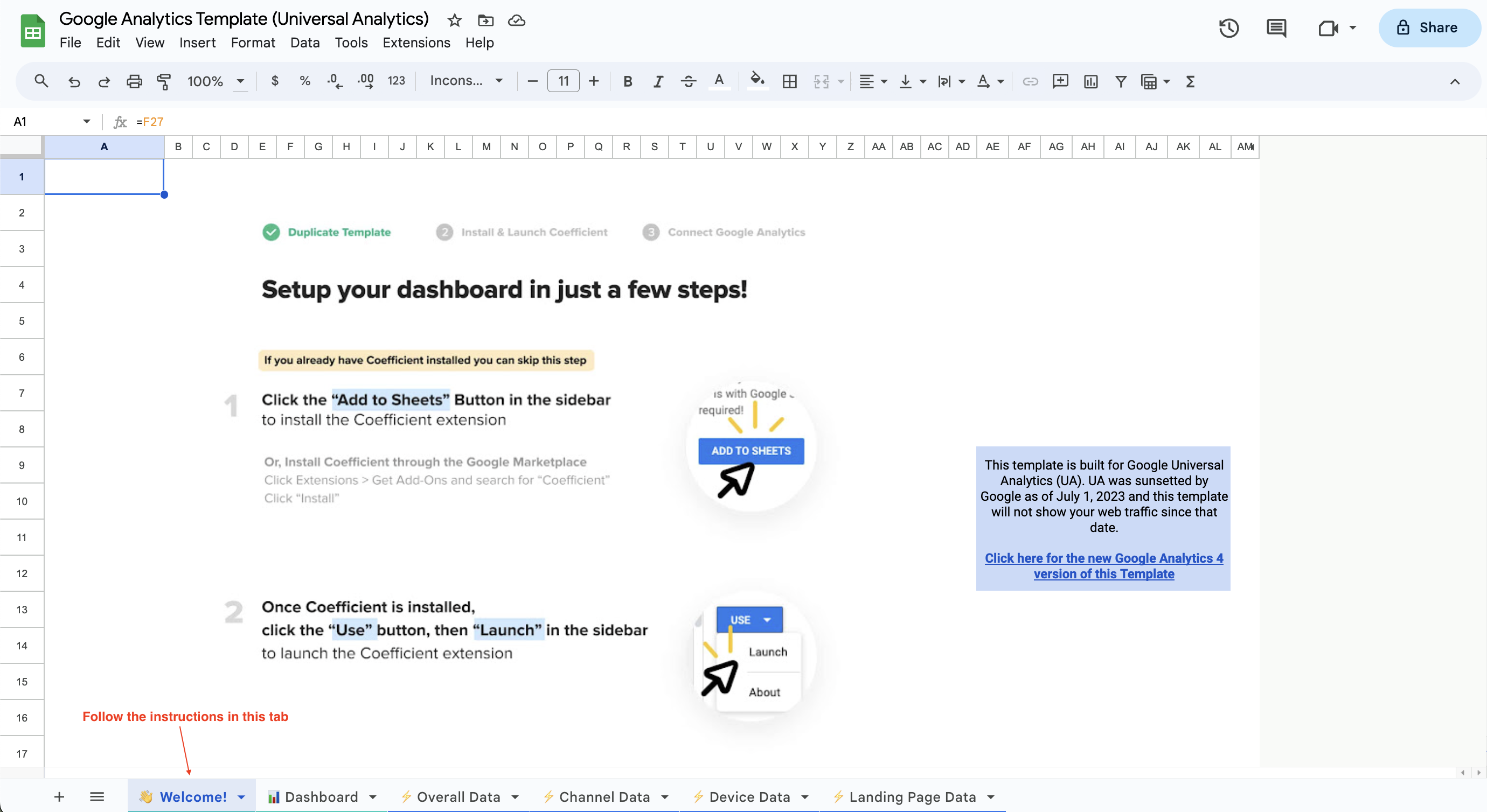Viewport: 1487px width, 812px height.
Task: Open the Data menu
Action: pyautogui.click(x=305, y=43)
